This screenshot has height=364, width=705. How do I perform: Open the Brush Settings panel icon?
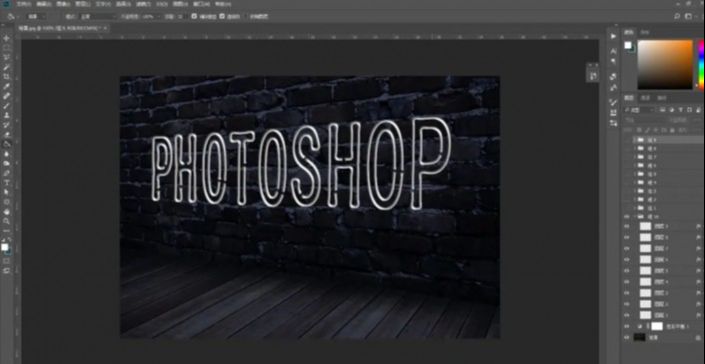613,102
